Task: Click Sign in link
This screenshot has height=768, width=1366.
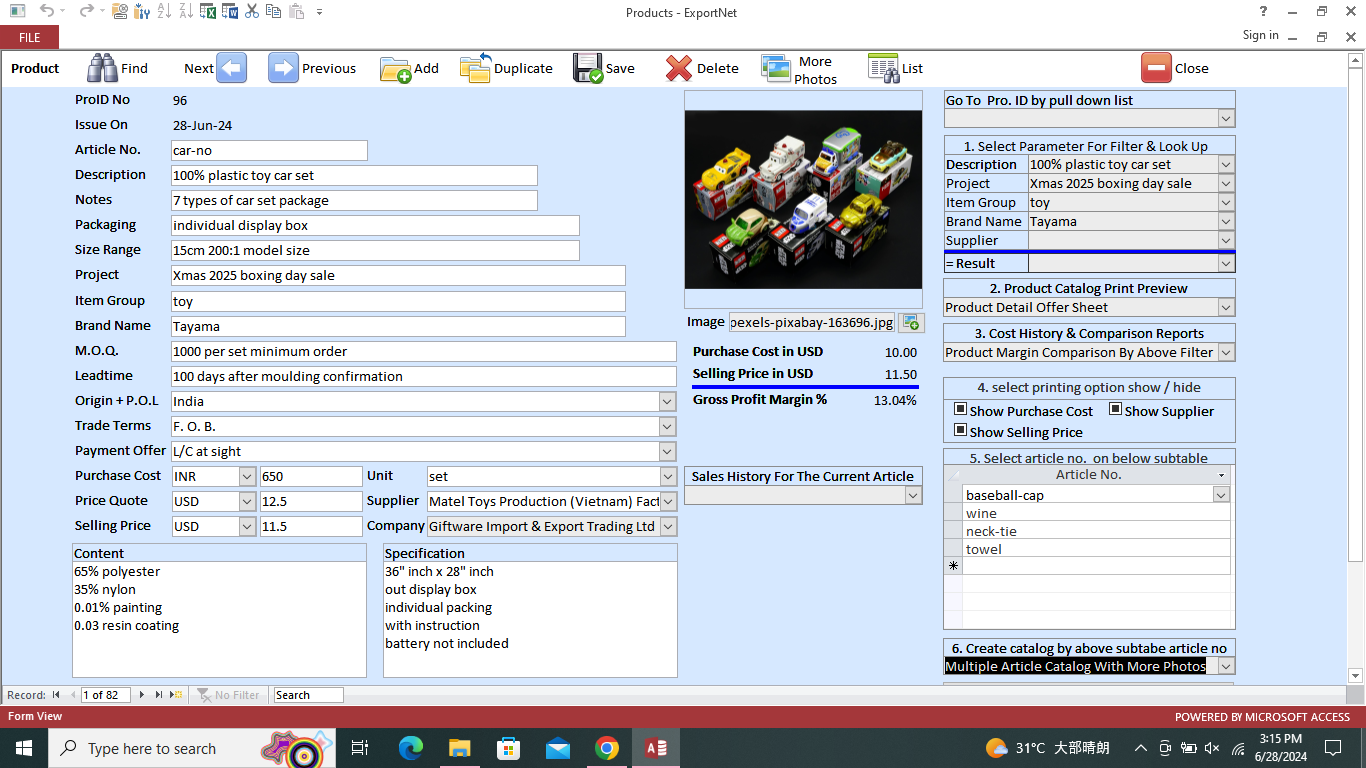Action: point(1260,35)
